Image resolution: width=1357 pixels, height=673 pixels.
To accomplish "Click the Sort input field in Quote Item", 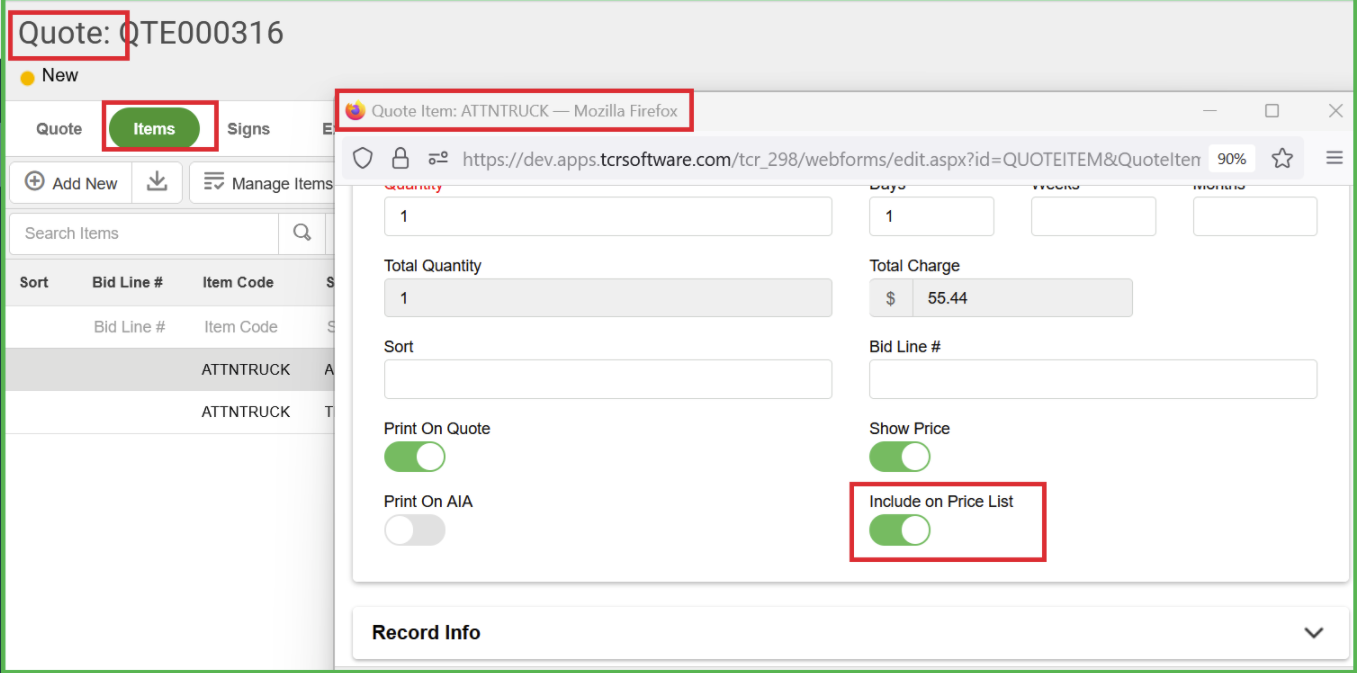I will (608, 379).
